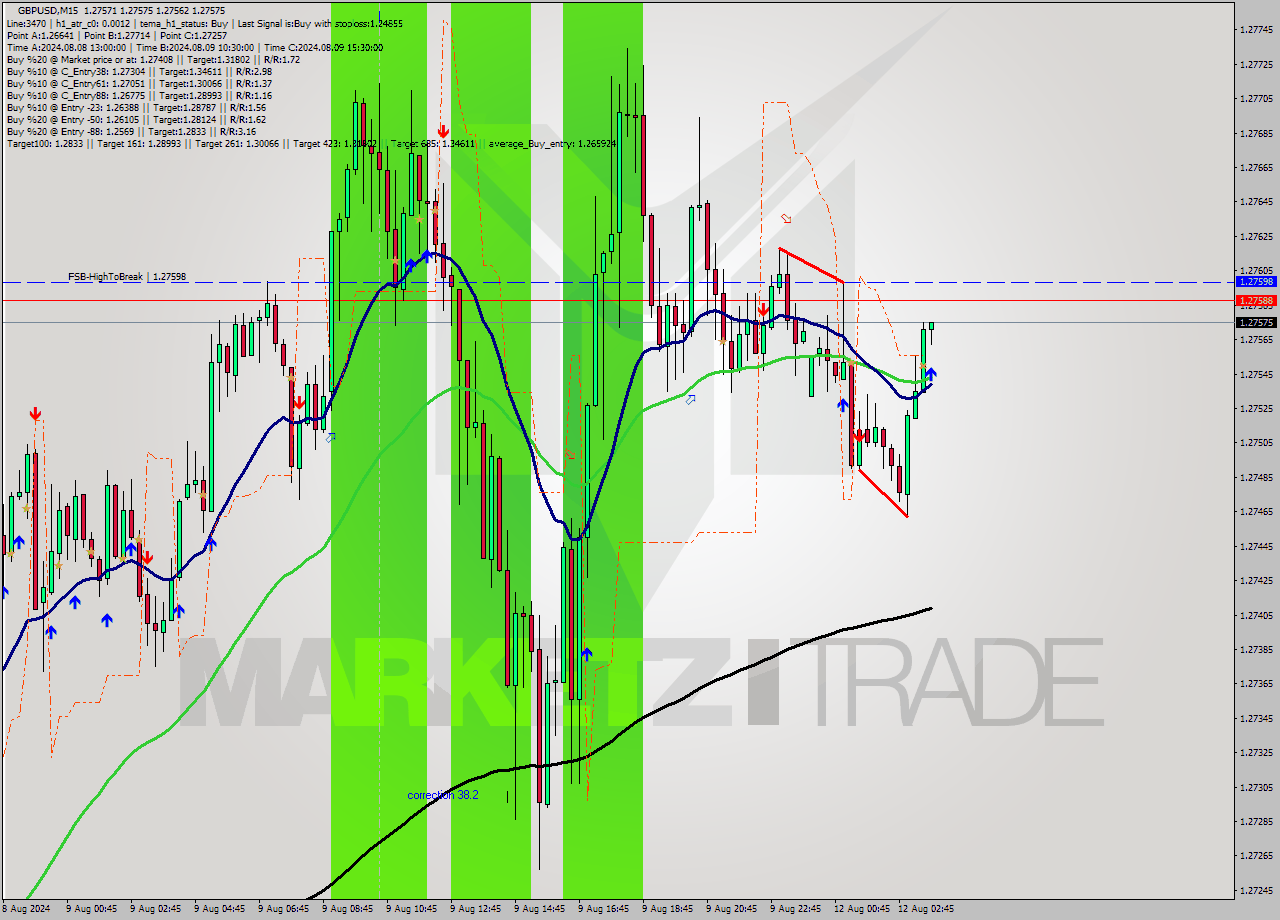Click the 1.27345 price axis label

1256,718
